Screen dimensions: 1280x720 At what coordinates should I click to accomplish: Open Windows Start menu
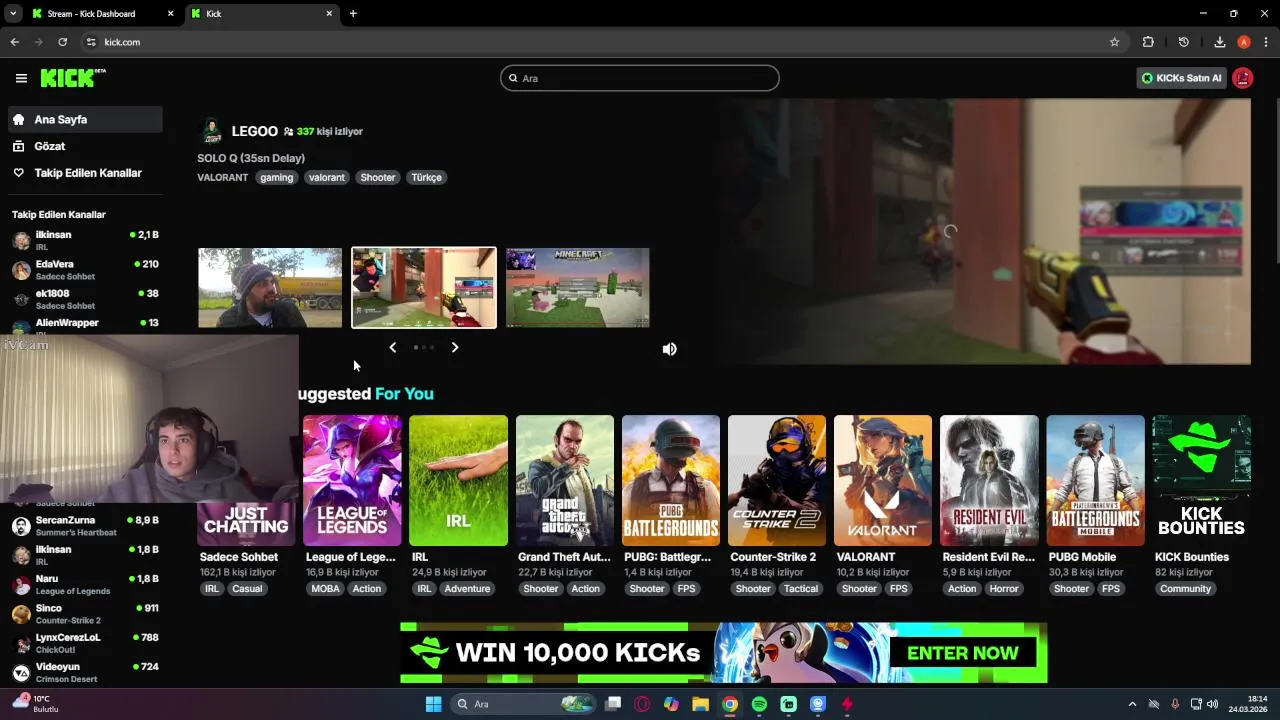(433, 704)
